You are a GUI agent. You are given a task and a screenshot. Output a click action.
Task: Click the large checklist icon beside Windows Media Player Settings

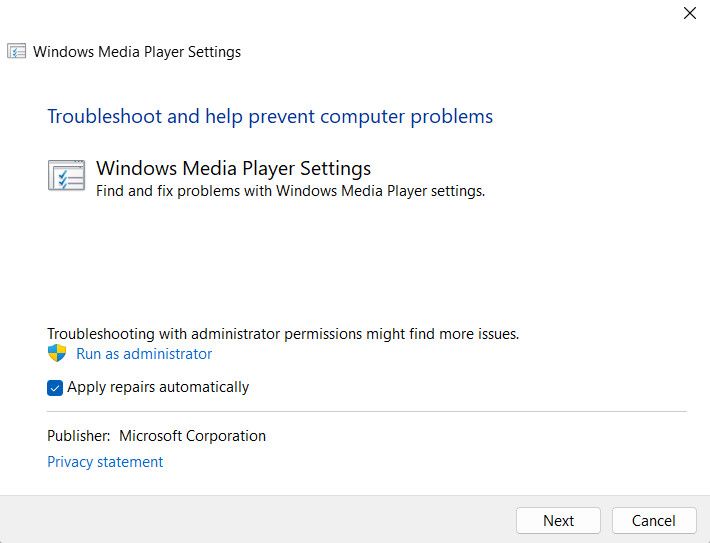(66, 175)
